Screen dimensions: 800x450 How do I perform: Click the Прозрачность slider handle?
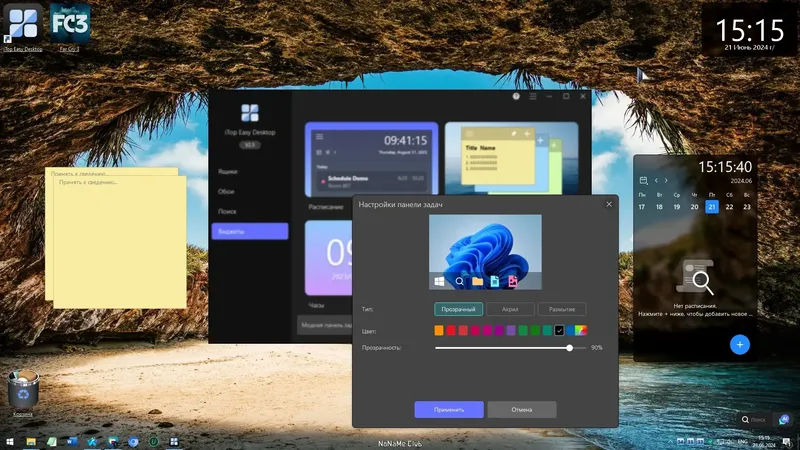pos(569,348)
